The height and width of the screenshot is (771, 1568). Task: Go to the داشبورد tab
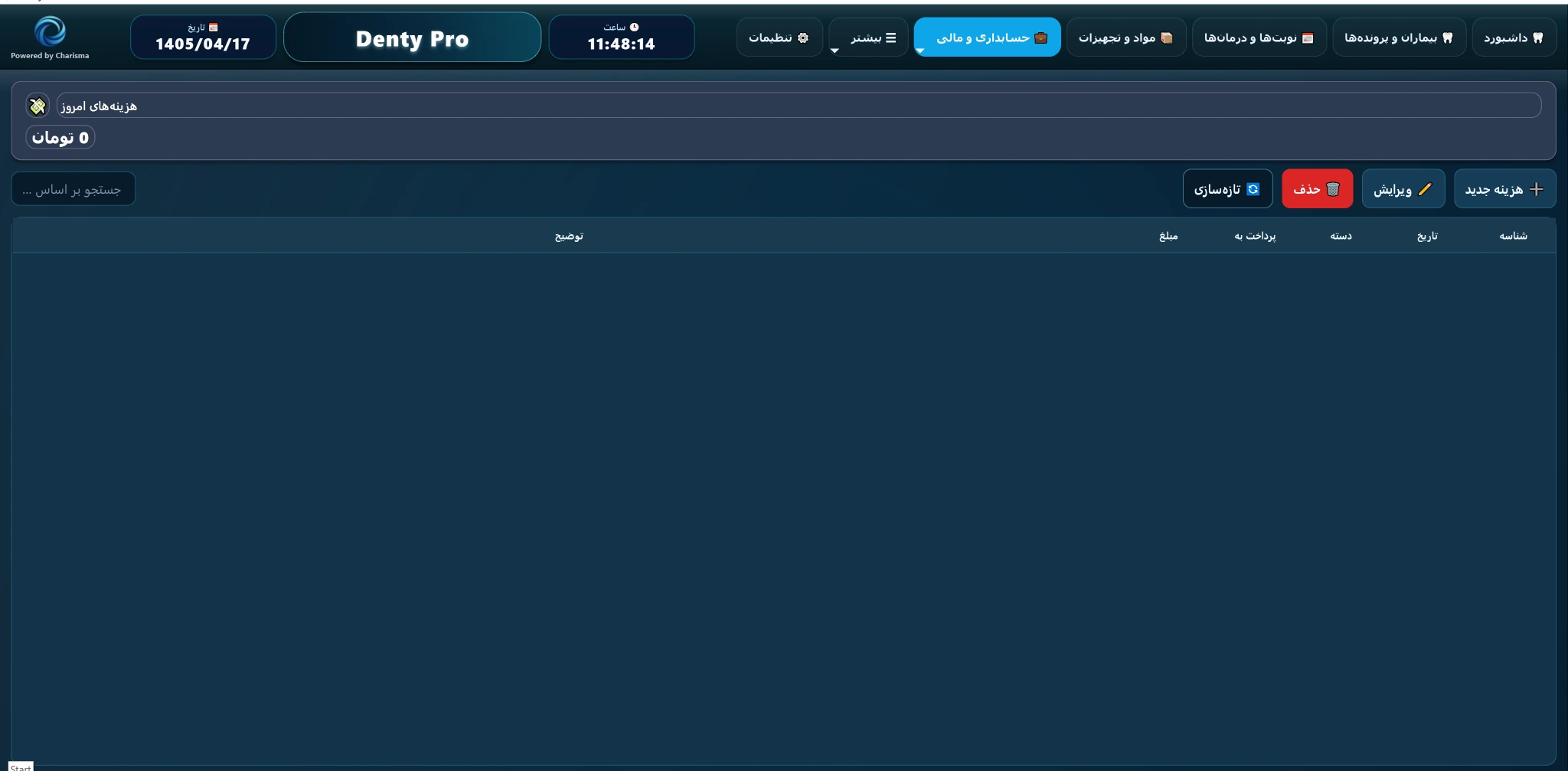[1514, 38]
